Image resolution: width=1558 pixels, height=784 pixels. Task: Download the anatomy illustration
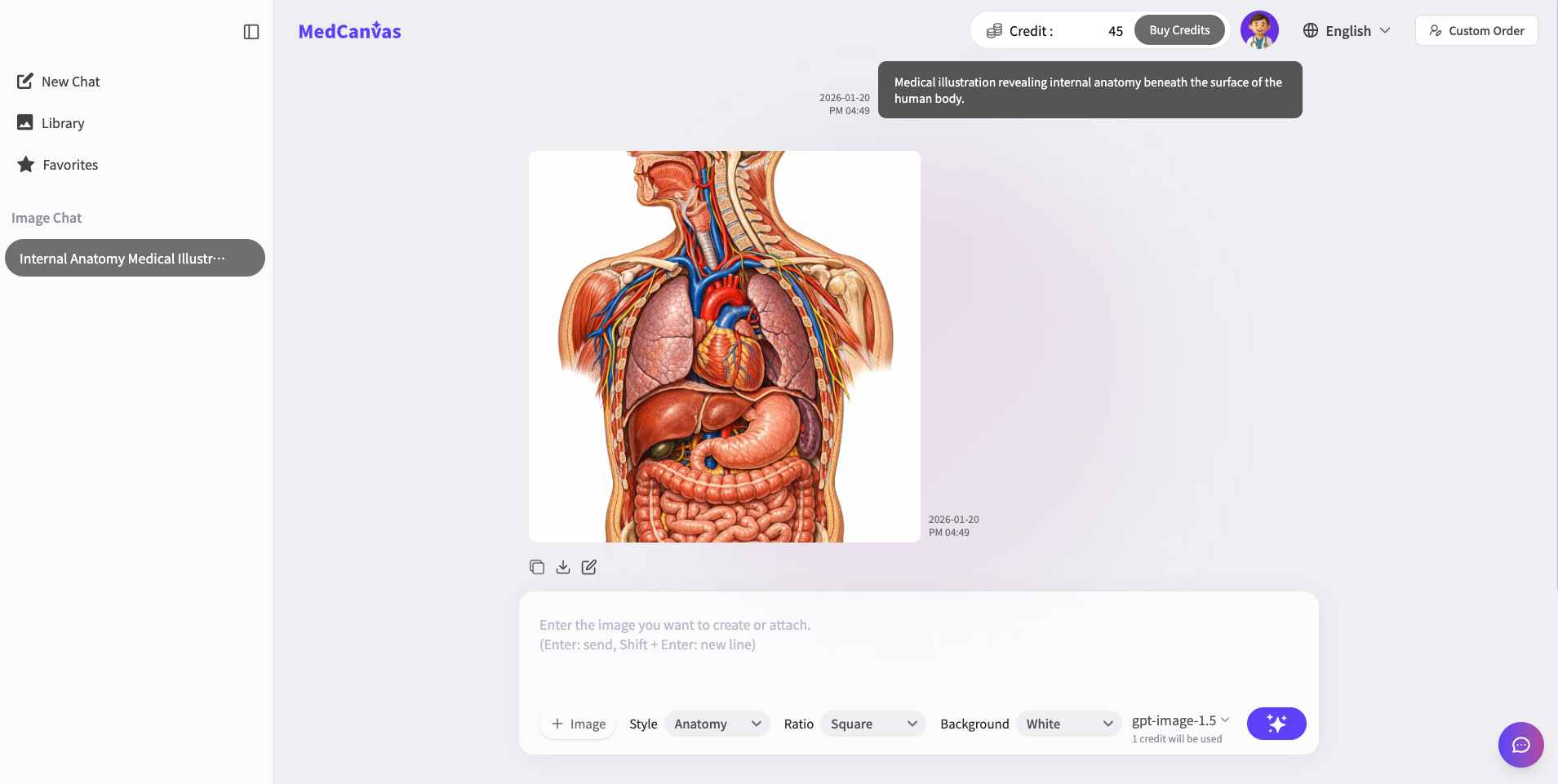(563, 566)
